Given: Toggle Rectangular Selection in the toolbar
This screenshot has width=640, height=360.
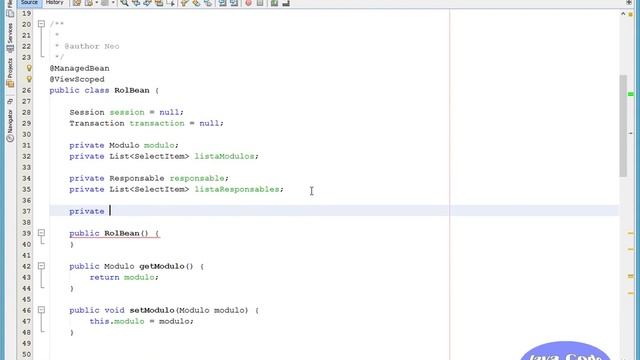Looking at the screenshot, I should tap(171, 3).
